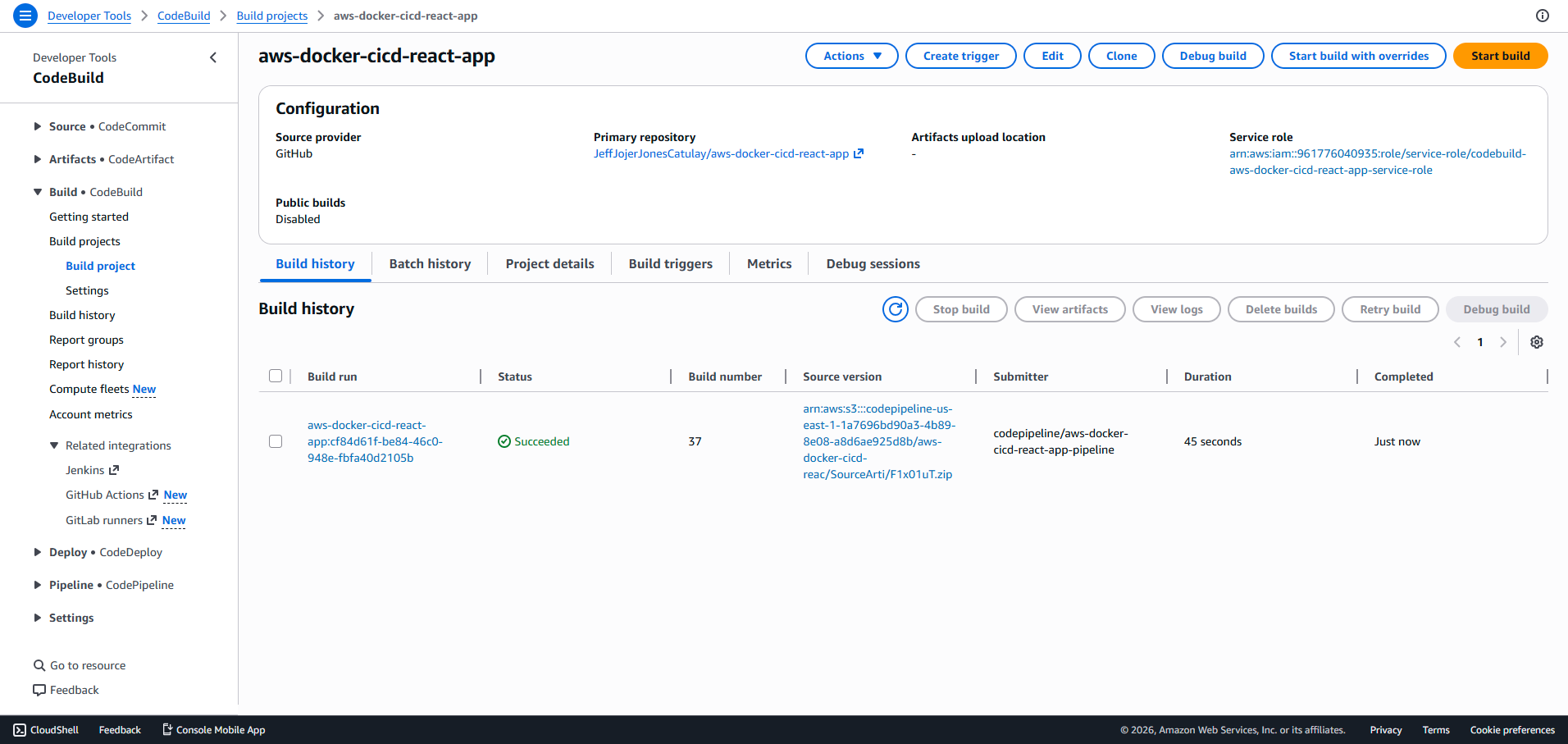Collapse the CodeBuild side navigation panel

coord(213,57)
